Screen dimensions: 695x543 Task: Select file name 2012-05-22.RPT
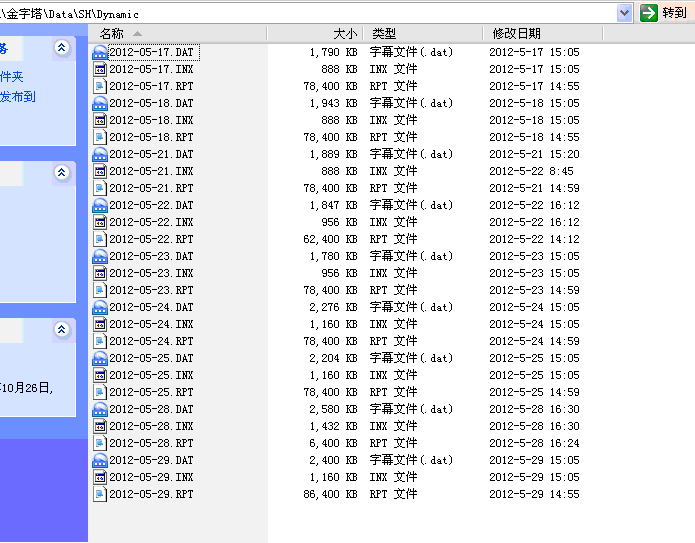(152, 239)
